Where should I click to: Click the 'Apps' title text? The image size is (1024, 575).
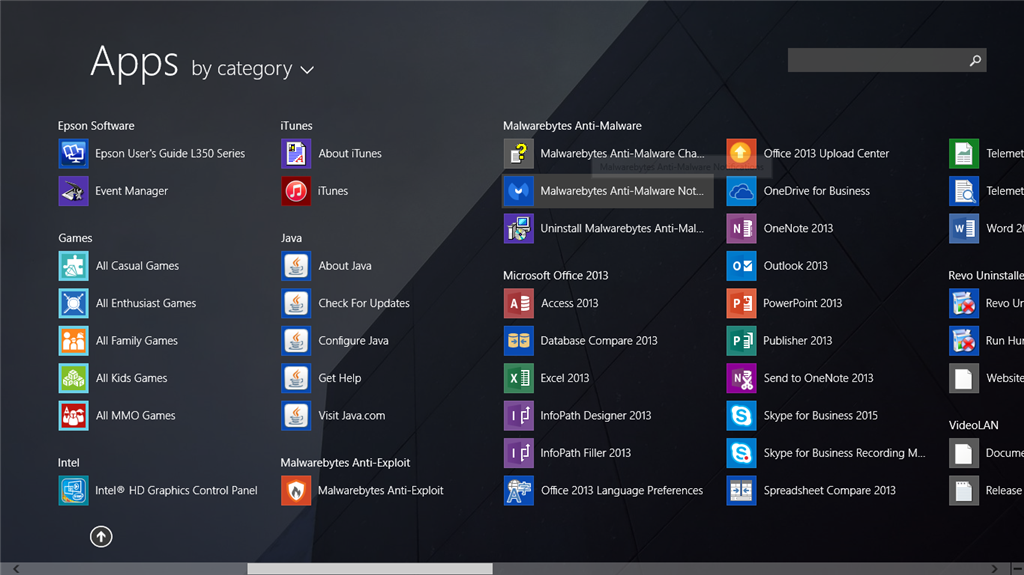134,63
